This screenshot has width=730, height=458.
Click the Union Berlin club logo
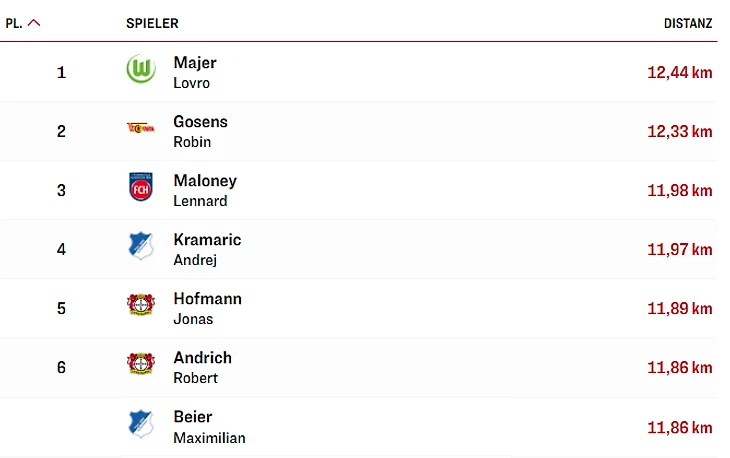tap(141, 128)
